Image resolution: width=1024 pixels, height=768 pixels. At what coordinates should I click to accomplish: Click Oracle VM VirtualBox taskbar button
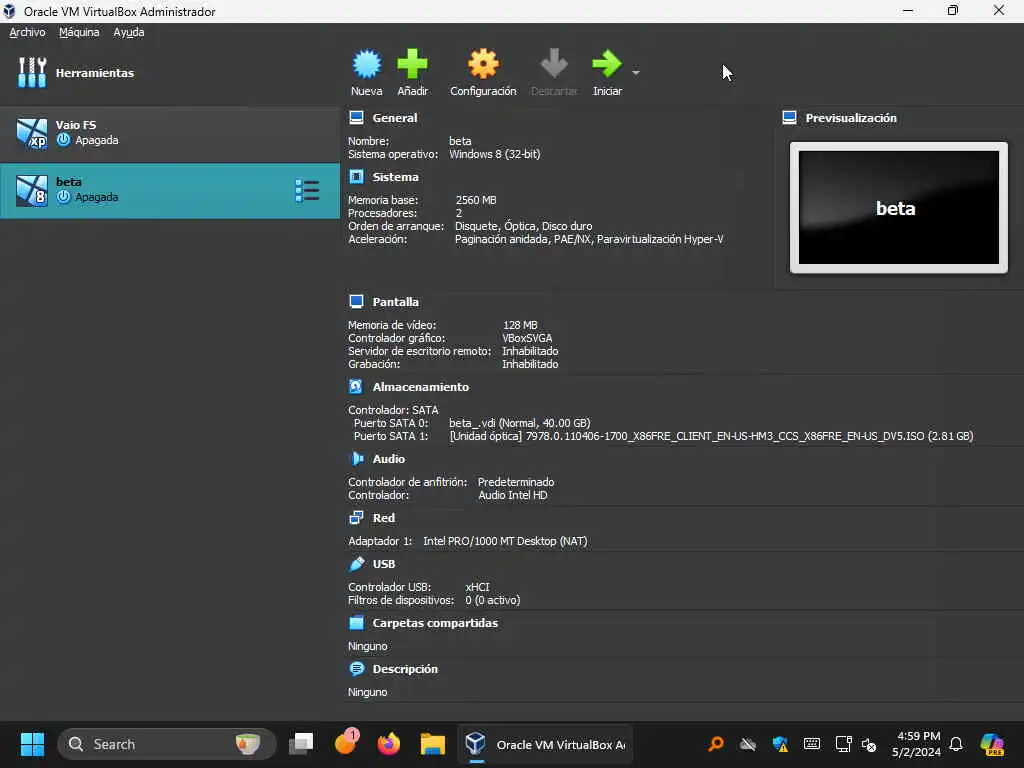click(545, 744)
